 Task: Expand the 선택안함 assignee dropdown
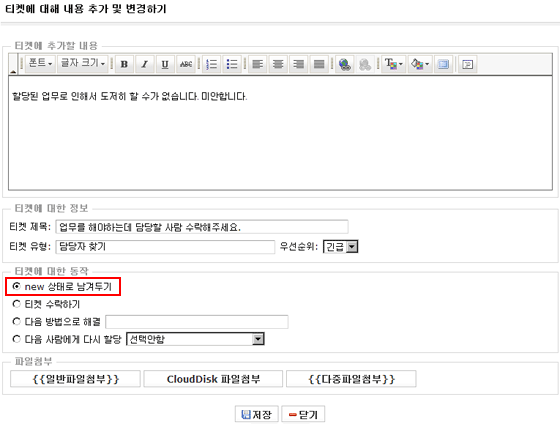coord(195,339)
